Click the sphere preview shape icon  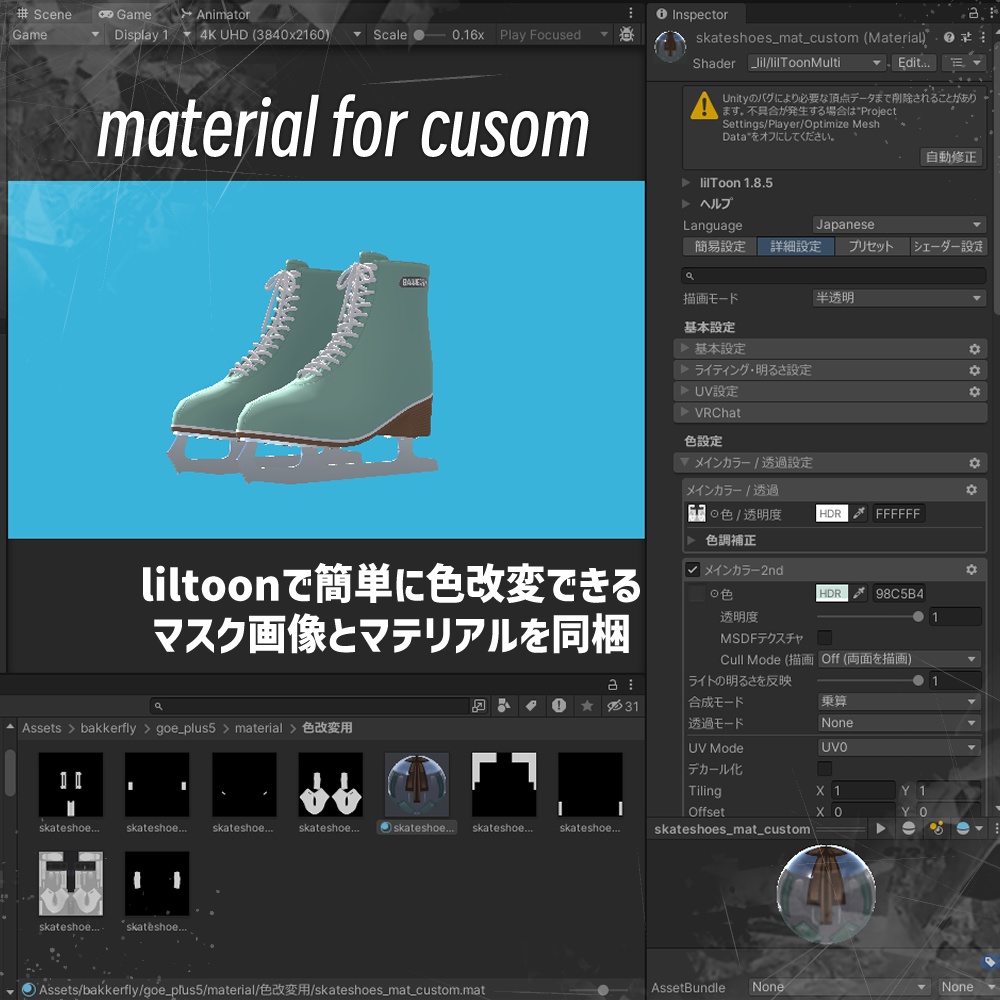click(908, 828)
